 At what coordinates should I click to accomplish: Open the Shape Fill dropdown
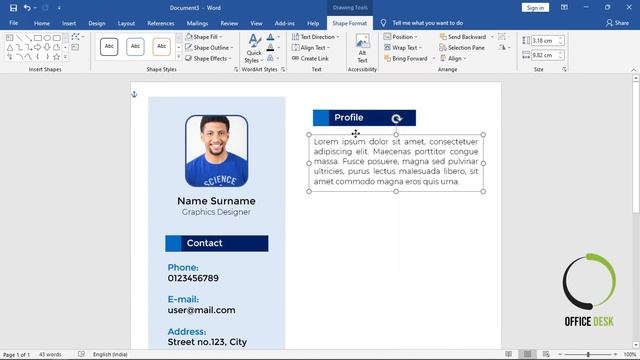[x=204, y=37]
